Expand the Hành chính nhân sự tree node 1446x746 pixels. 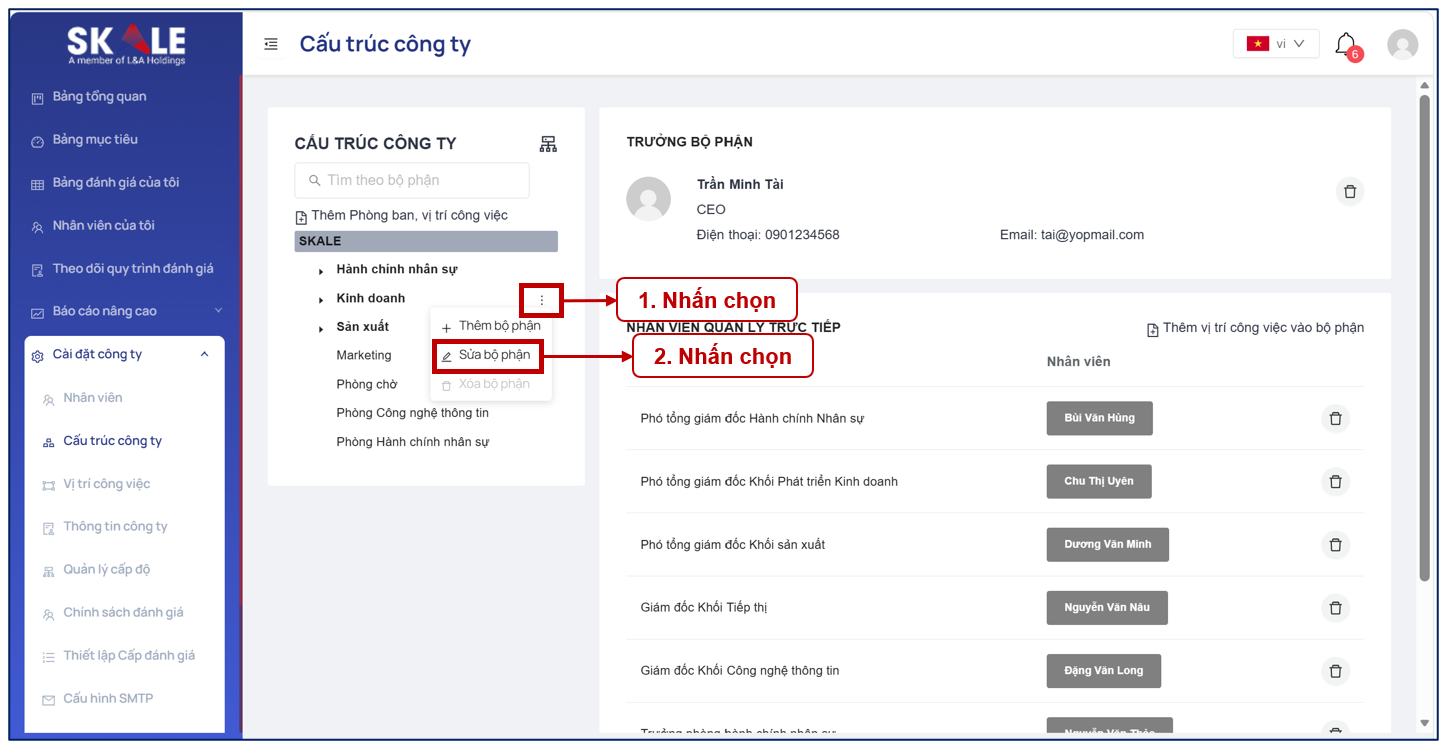coord(321,271)
